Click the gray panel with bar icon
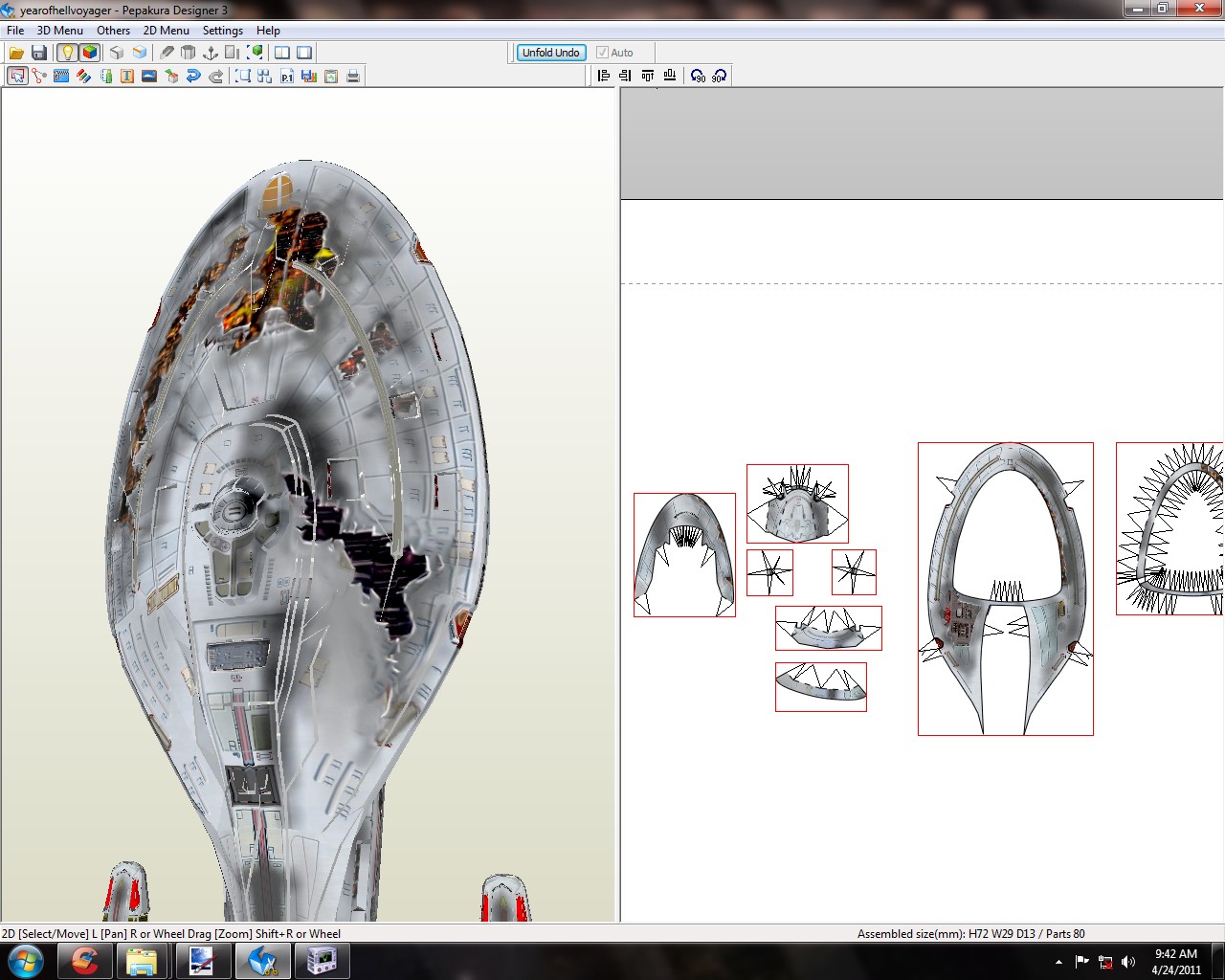Screen dimensions: 1225x980 (233, 53)
